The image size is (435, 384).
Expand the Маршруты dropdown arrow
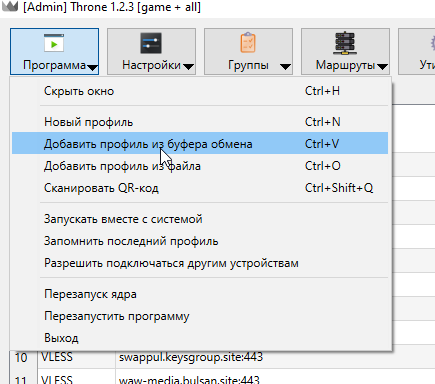[x=382, y=67]
